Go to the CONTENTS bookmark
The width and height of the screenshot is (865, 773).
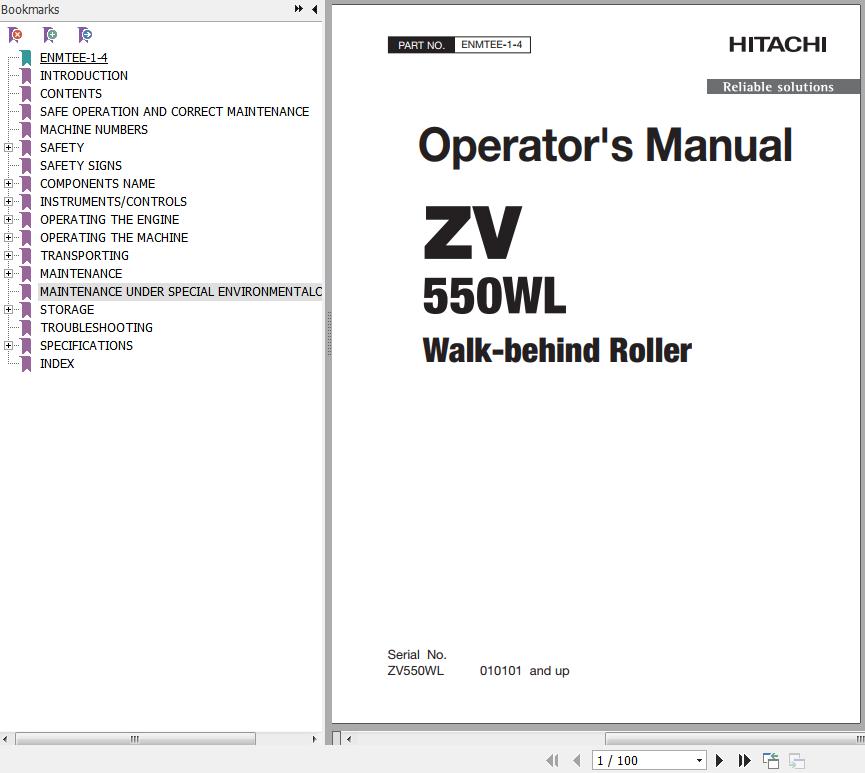[70, 94]
